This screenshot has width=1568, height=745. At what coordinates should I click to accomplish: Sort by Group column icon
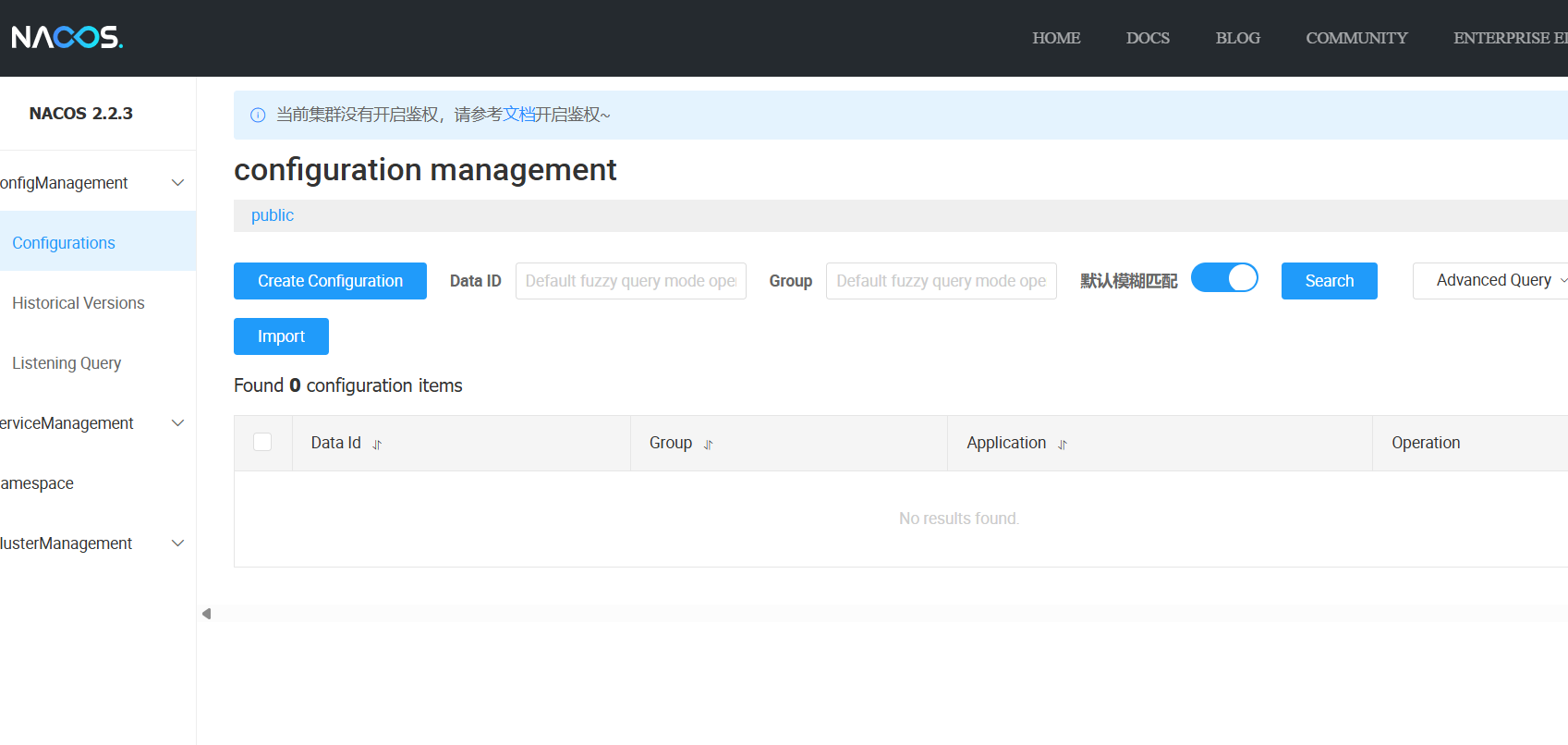[709, 445]
